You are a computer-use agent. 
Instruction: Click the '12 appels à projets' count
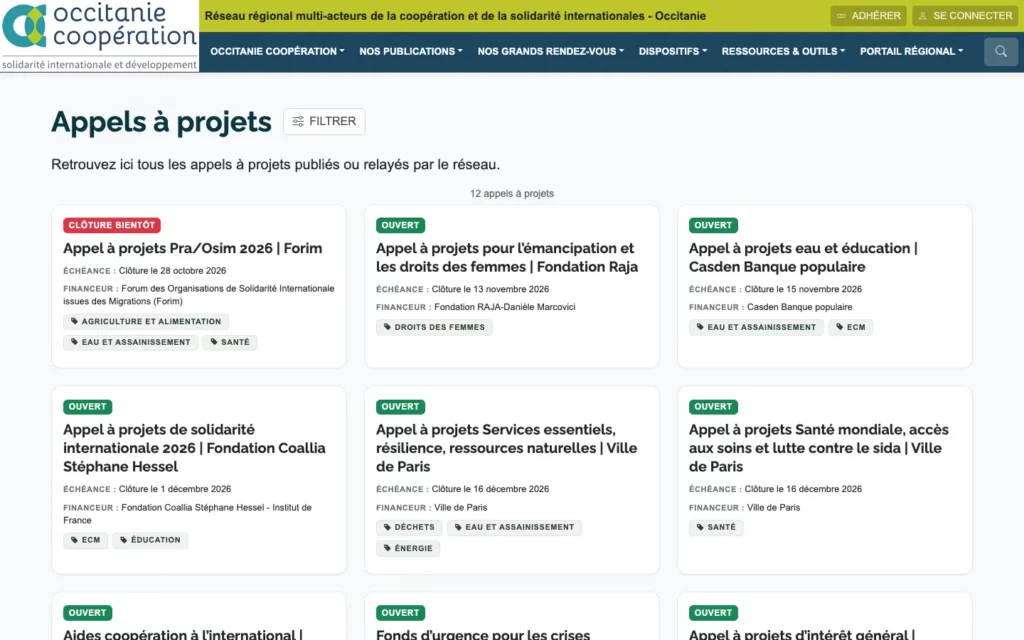pos(512,193)
